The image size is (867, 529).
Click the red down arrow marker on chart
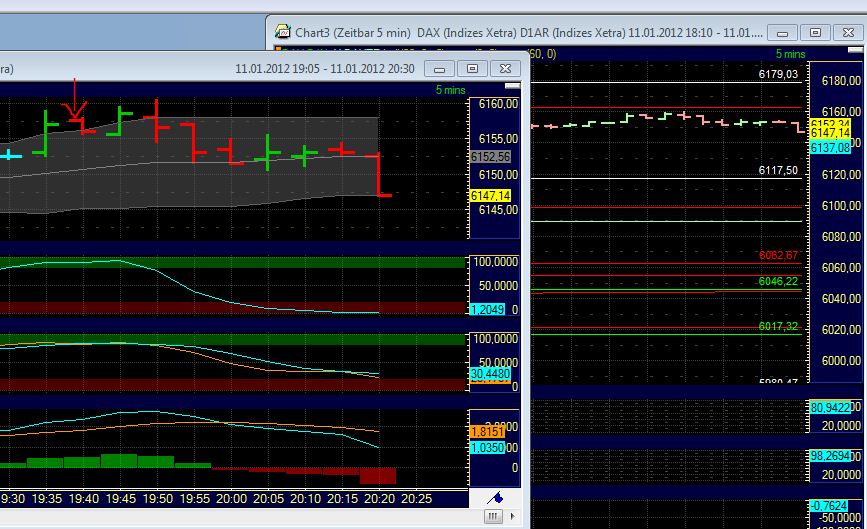[x=74, y=103]
